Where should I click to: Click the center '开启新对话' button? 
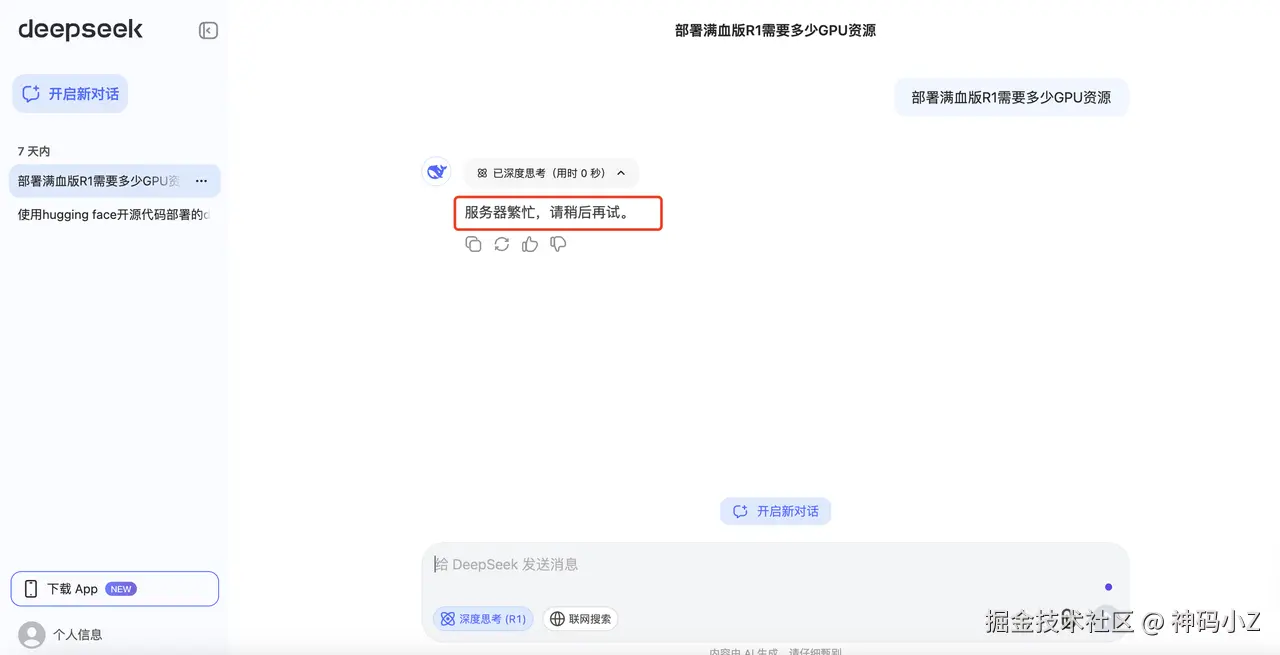pos(775,511)
